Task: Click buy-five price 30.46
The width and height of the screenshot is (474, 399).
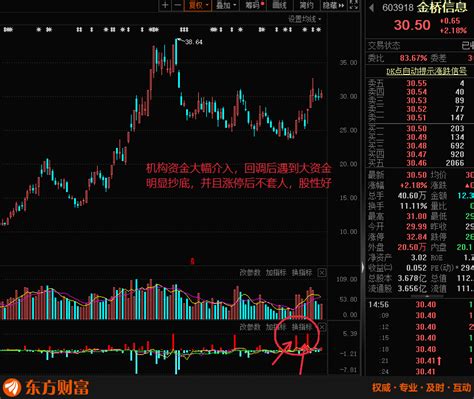Action: pyautogui.click(x=416, y=163)
